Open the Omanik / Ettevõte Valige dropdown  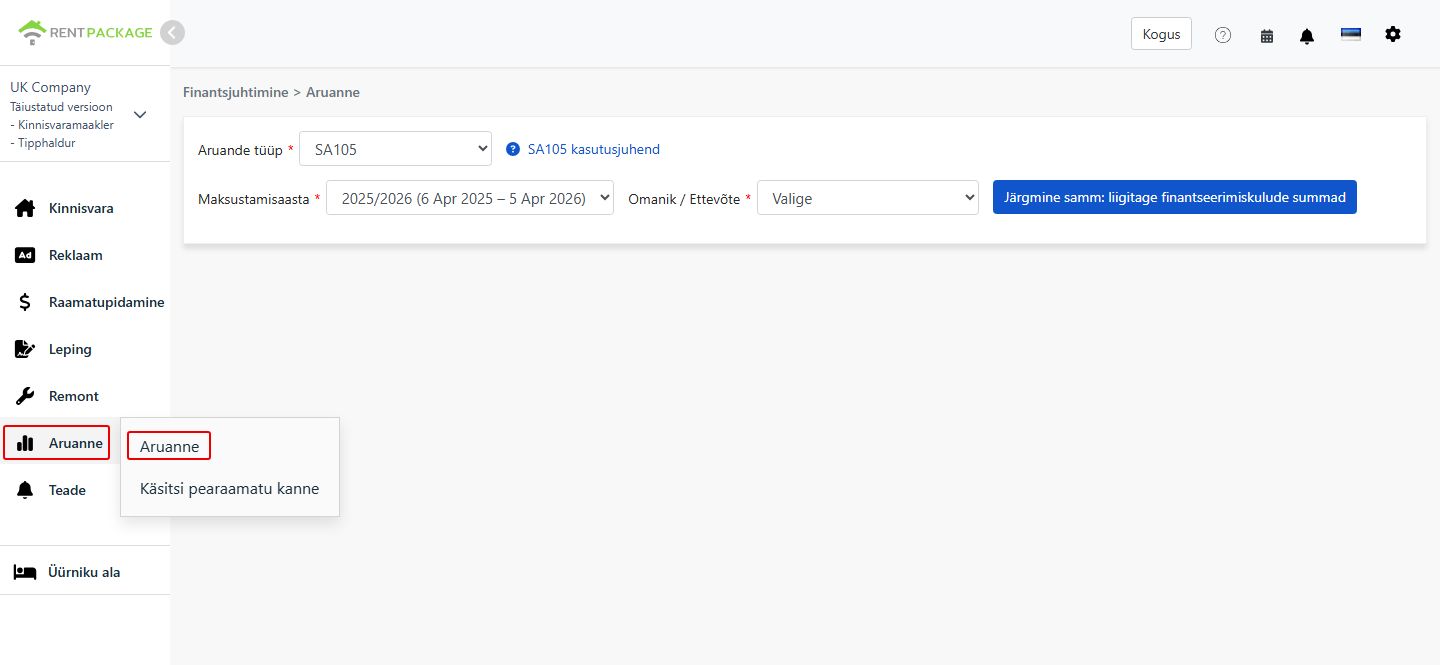[x=868, y=198]
